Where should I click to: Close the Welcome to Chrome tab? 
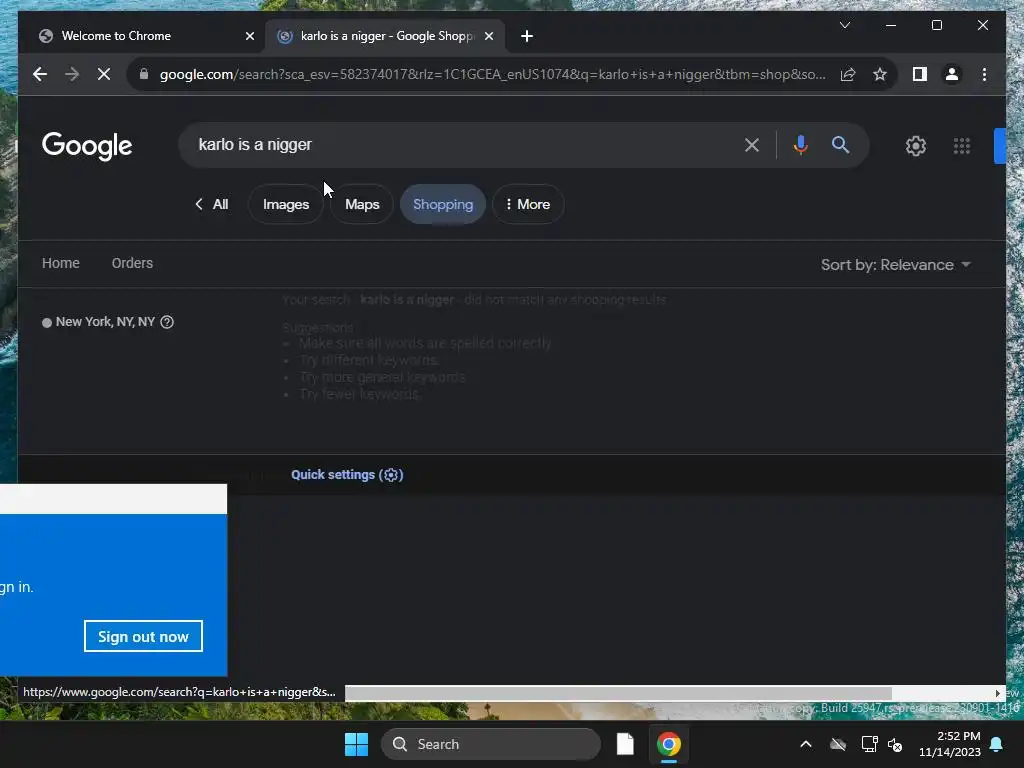249,37
